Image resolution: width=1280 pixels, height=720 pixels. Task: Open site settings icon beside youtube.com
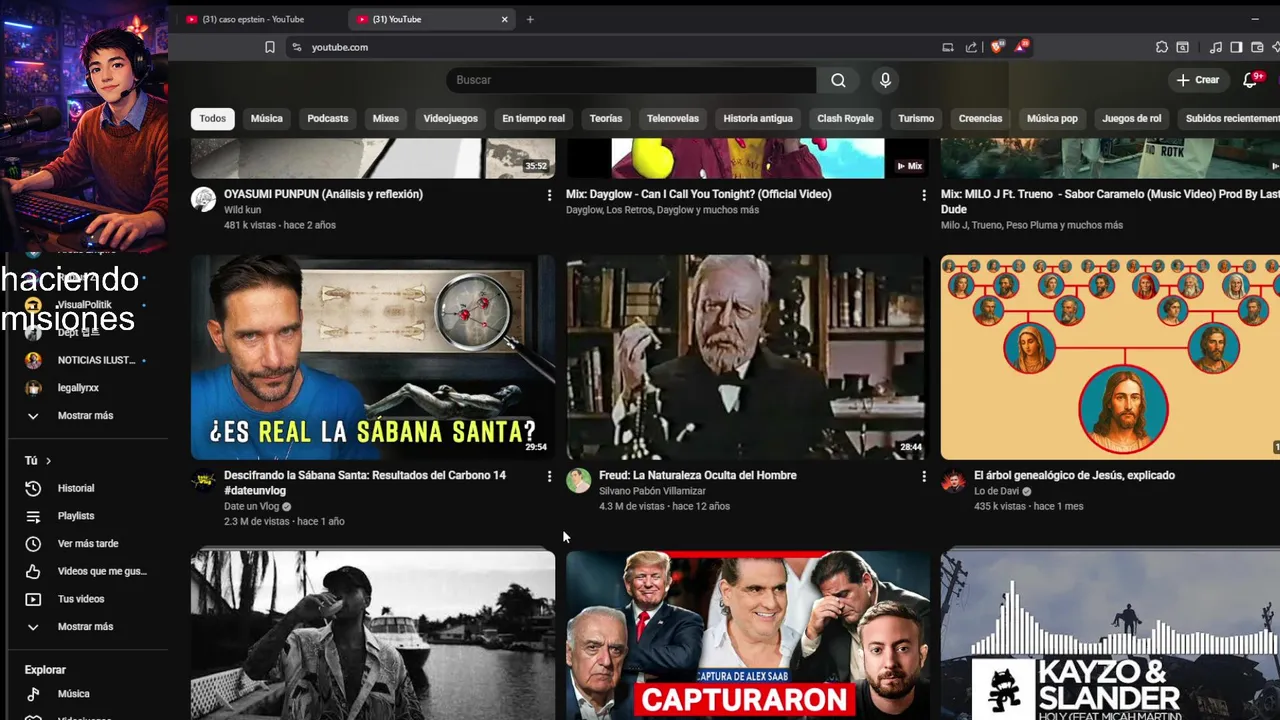coord(296,47)
